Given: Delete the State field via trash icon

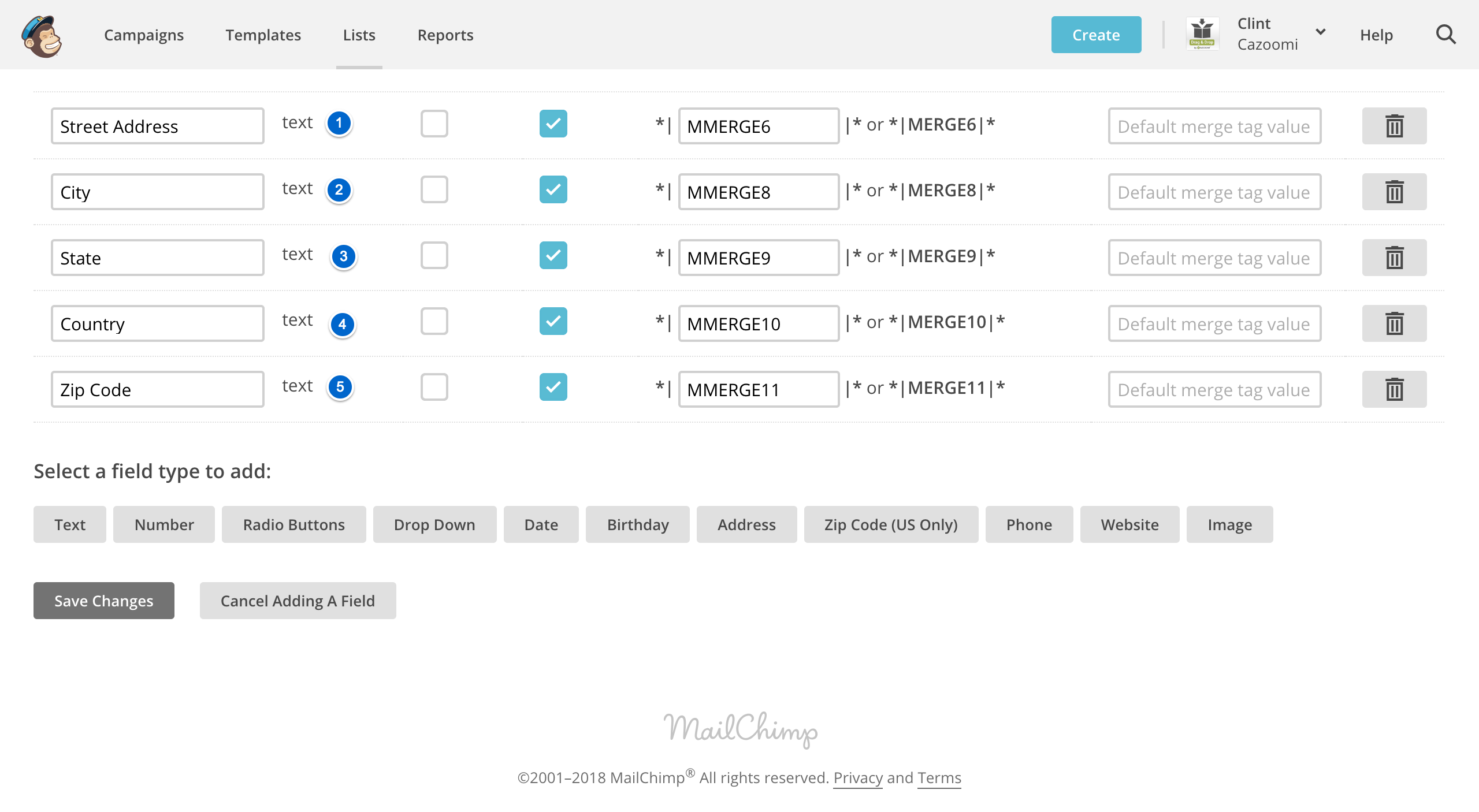Looking at the screenshot, I should 1394,258.
